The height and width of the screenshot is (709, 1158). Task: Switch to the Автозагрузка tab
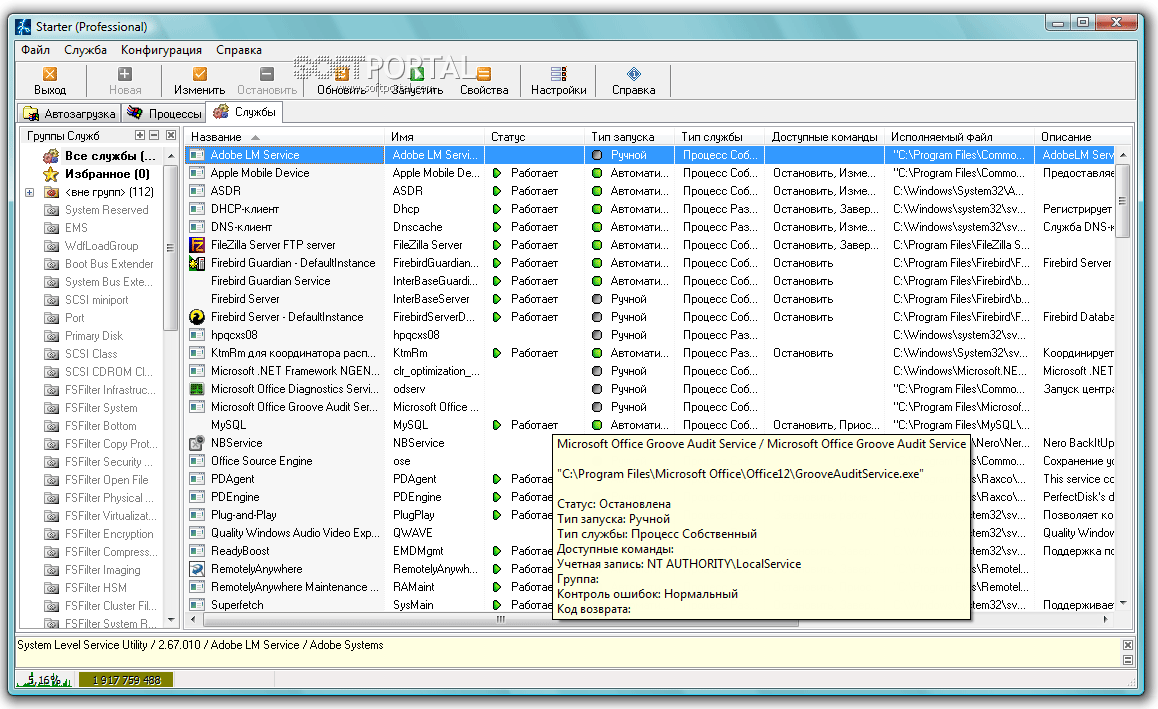[69, 114]
